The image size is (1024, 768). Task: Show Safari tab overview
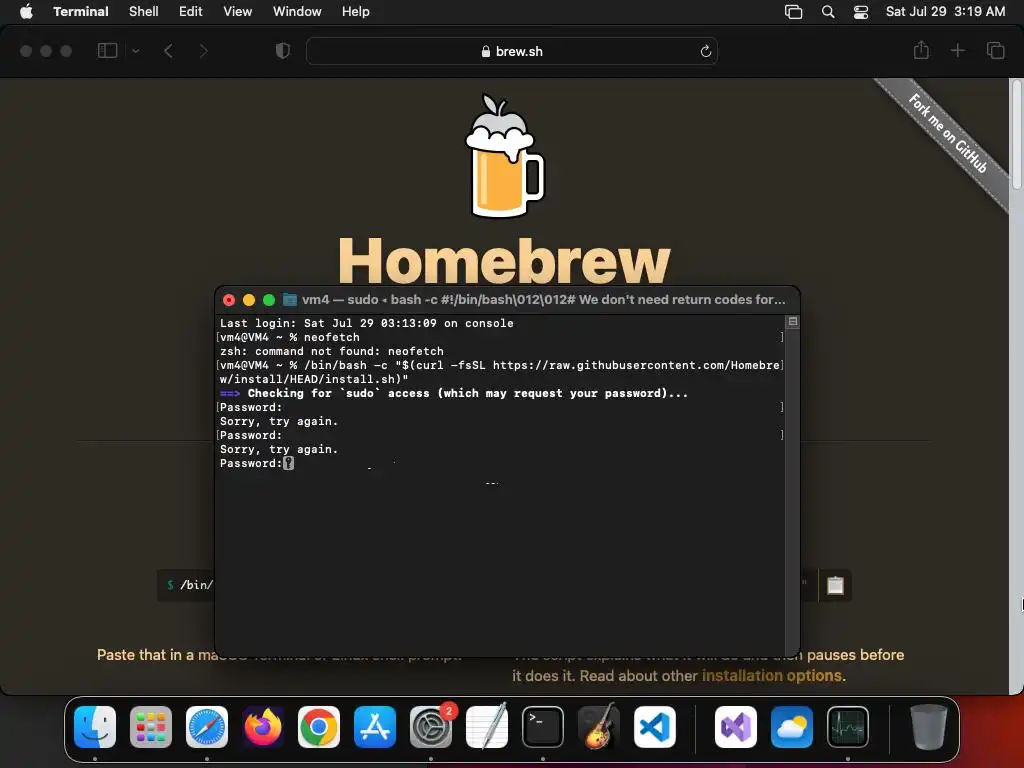(x=995, y=50)
